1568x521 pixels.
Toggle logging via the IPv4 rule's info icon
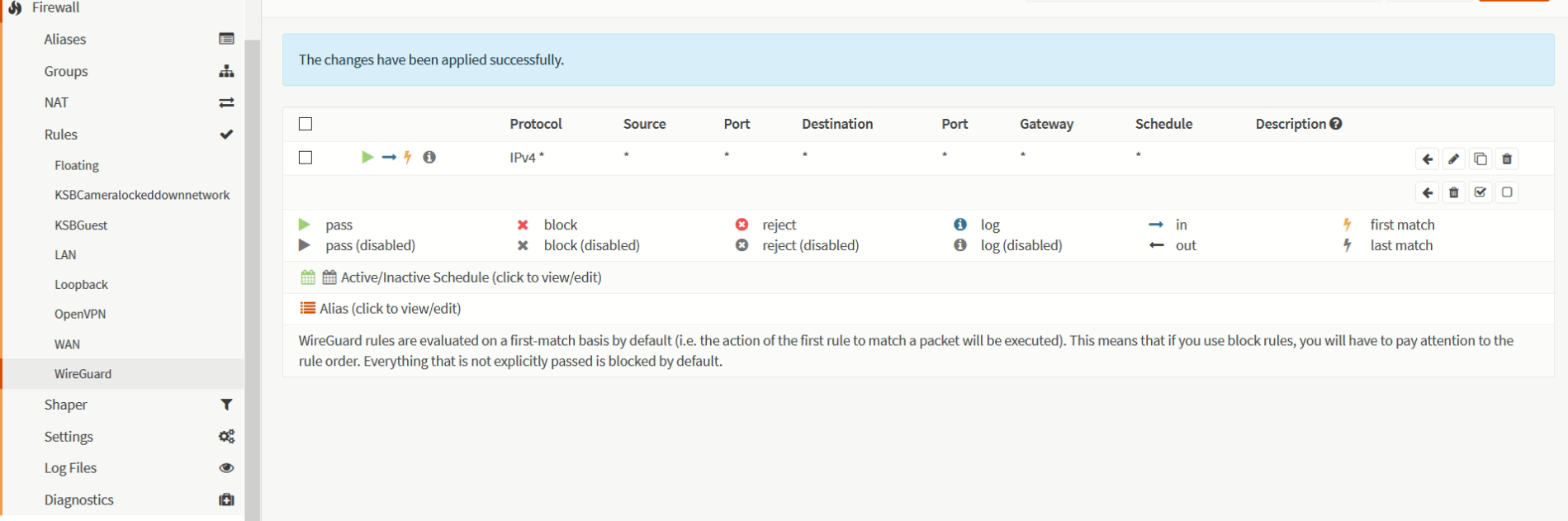click(429, 157)
